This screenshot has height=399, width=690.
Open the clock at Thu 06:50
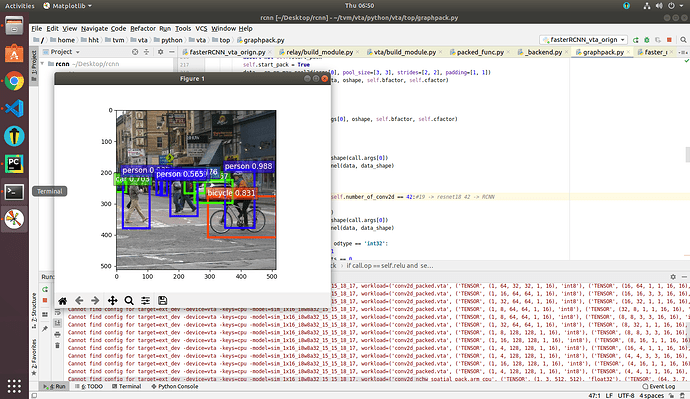359,6
